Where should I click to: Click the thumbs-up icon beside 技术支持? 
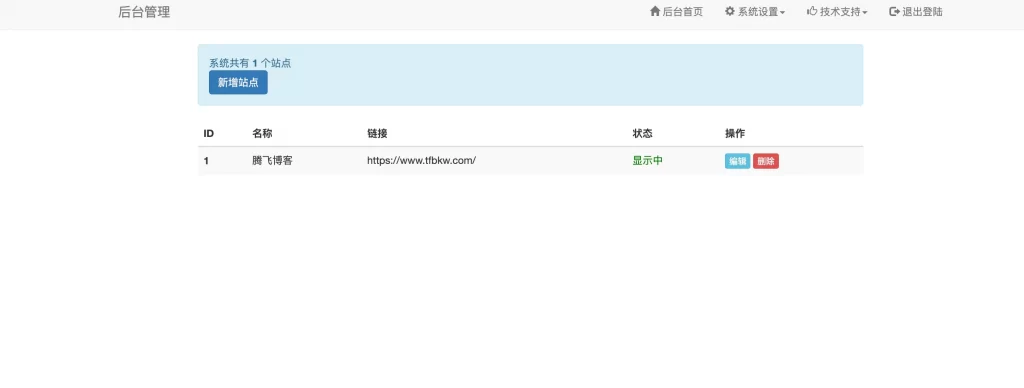(812, 11)
